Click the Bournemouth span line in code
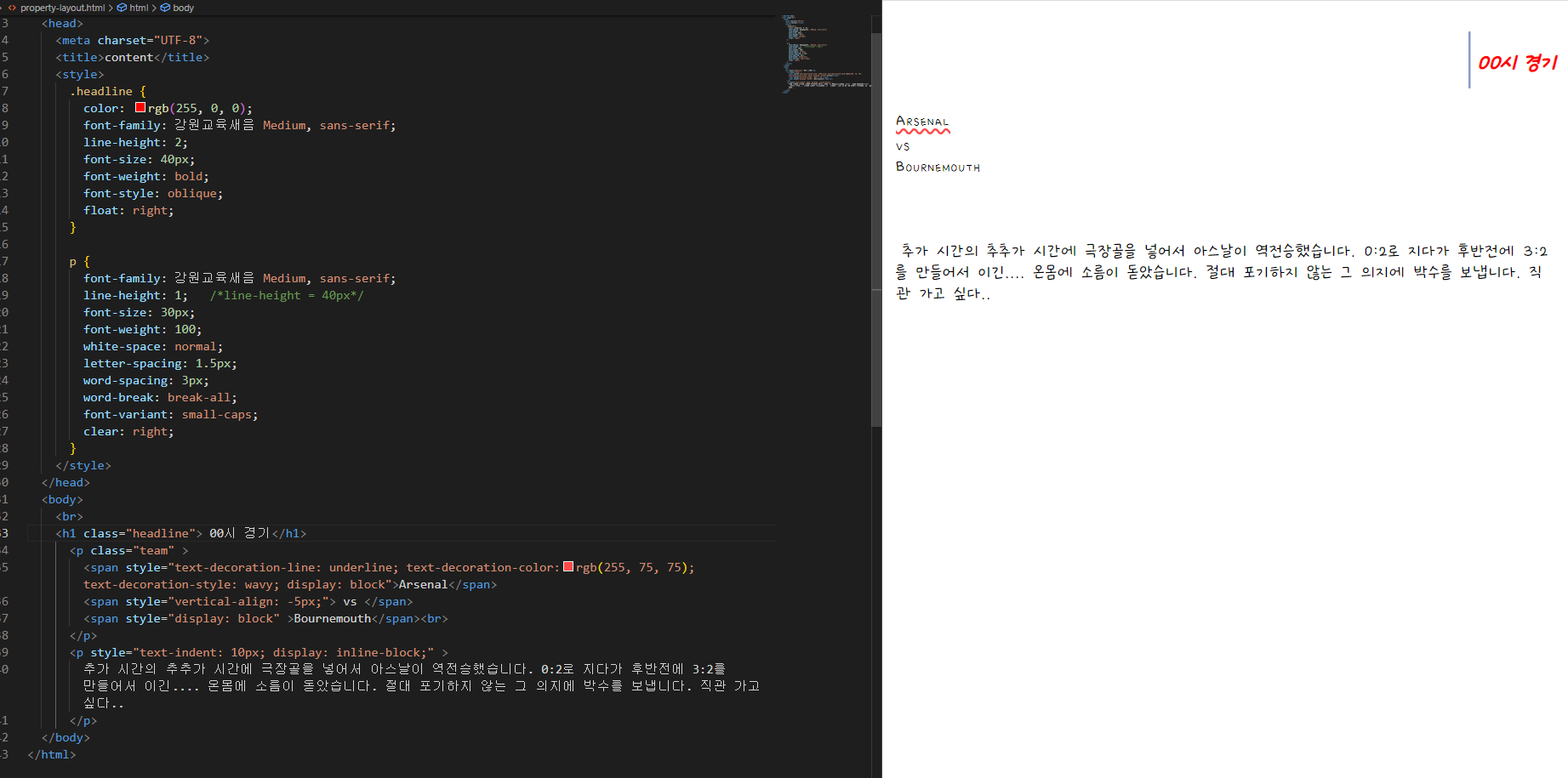Viewport: 1568px width, 778px height. pos(265,618)
